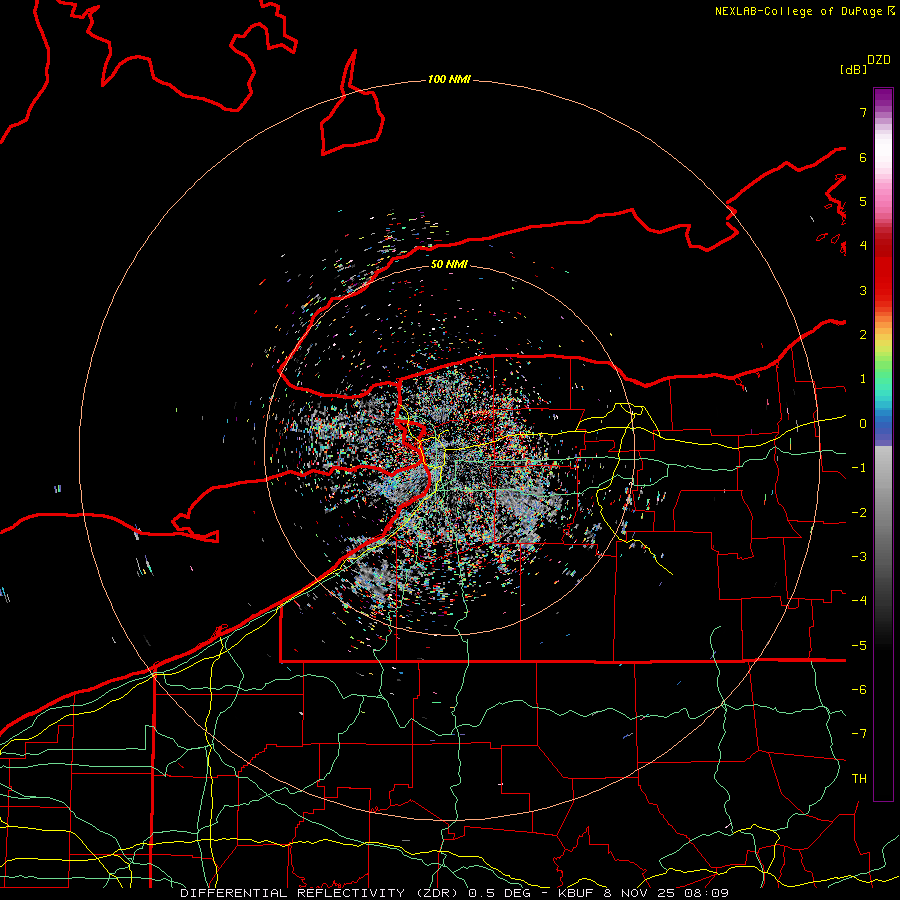This screenshot has height=900, width=900.
Task: Click the -4 tick on the dB scale
Action: (x=859, y=601)
